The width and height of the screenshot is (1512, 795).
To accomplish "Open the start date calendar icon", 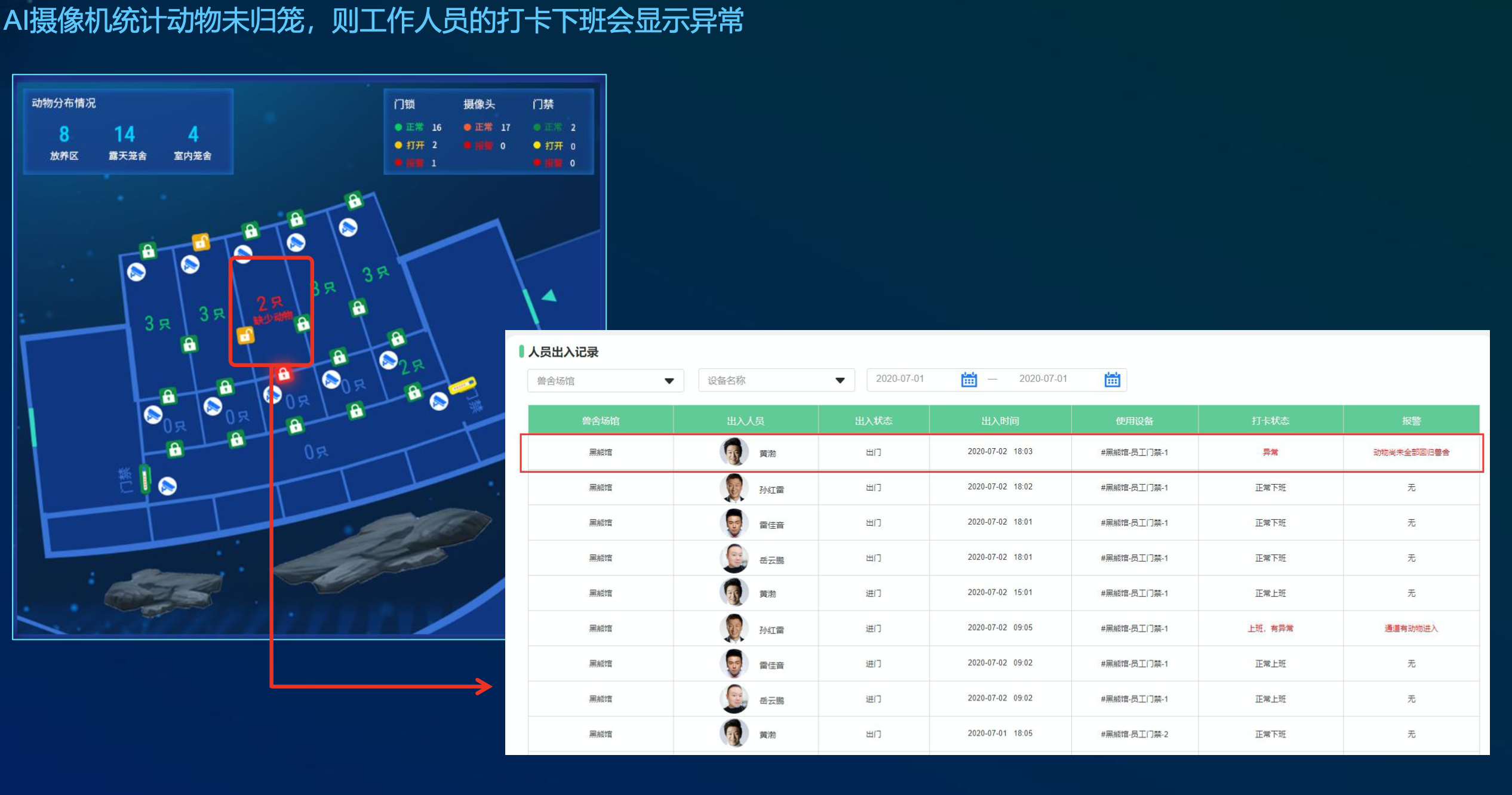I will 969,380.
